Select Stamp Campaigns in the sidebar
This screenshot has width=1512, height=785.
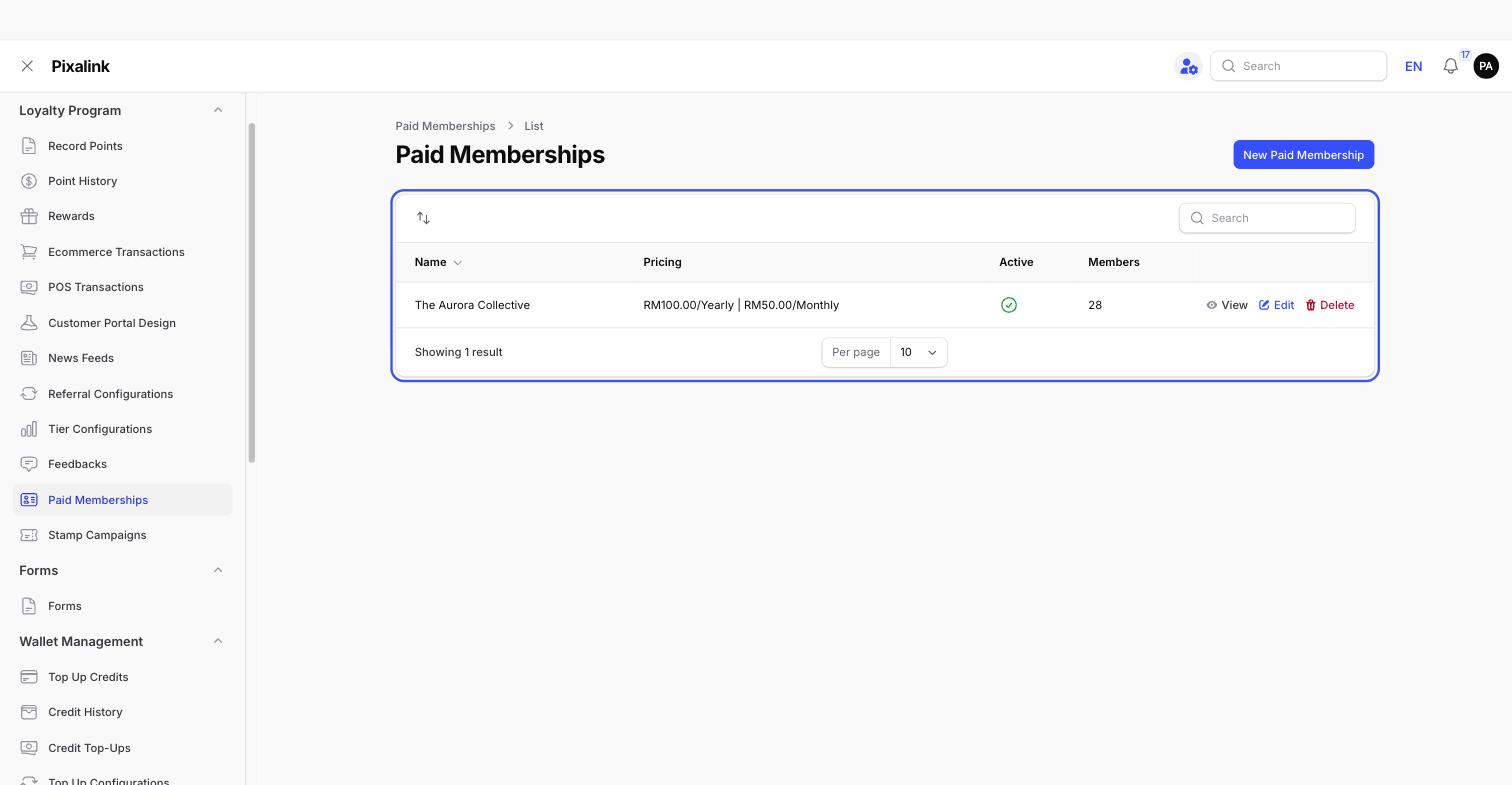(123, 535)
